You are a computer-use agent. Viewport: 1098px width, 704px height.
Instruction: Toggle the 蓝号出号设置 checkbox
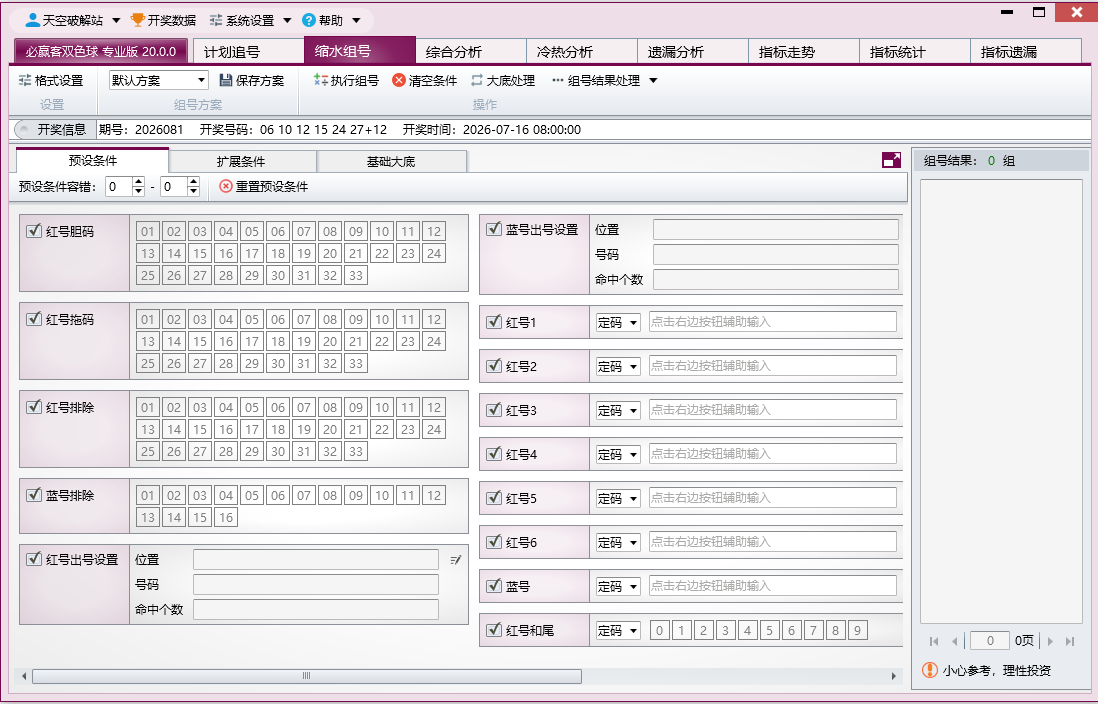click(494, 228)
